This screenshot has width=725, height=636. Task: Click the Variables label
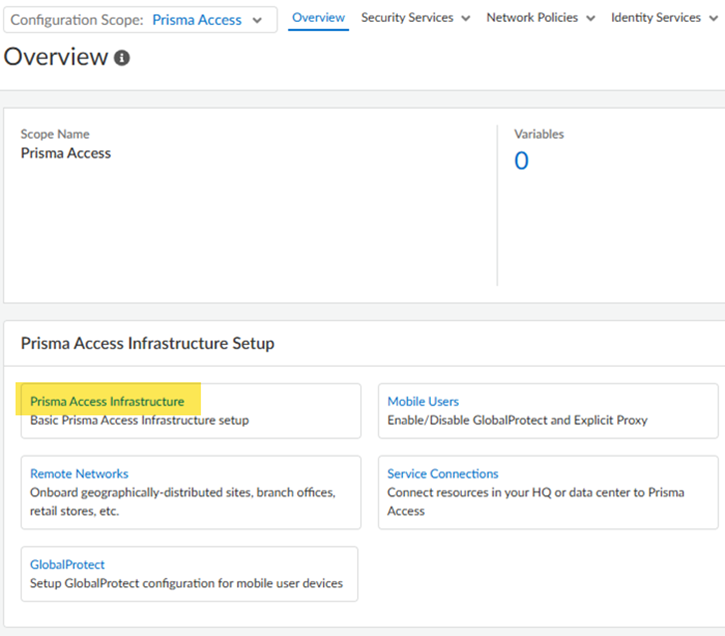click(539, 134)
